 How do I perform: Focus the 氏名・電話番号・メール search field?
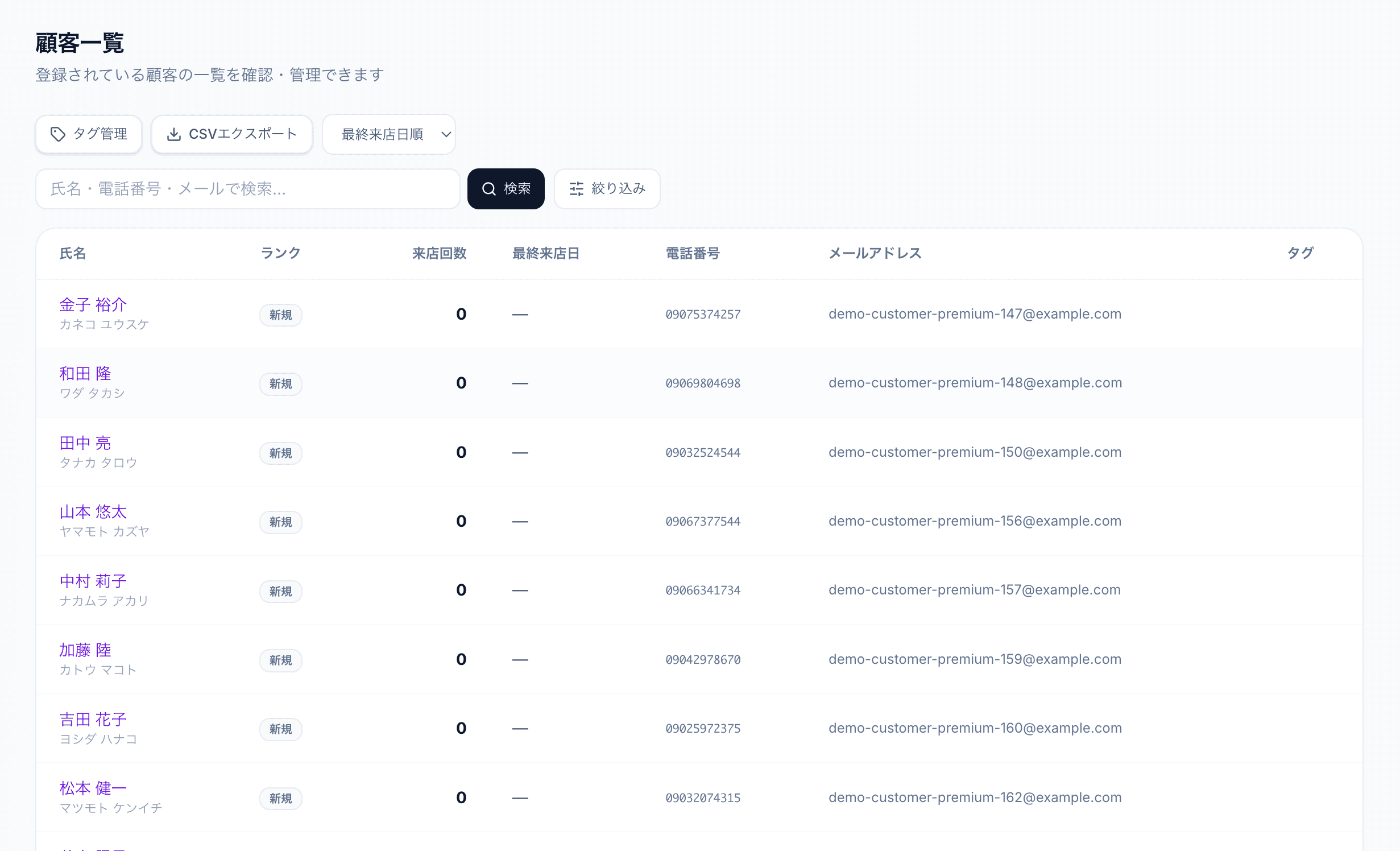click(x=247, y=189)
